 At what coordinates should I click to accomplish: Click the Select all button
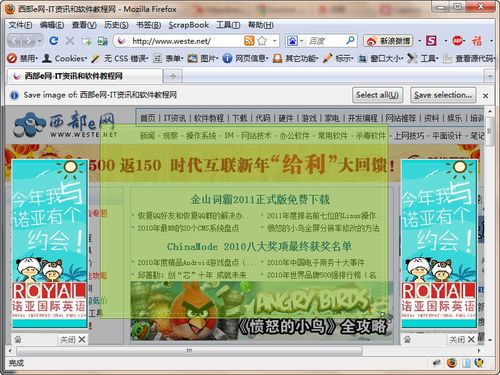coord(377,95)
